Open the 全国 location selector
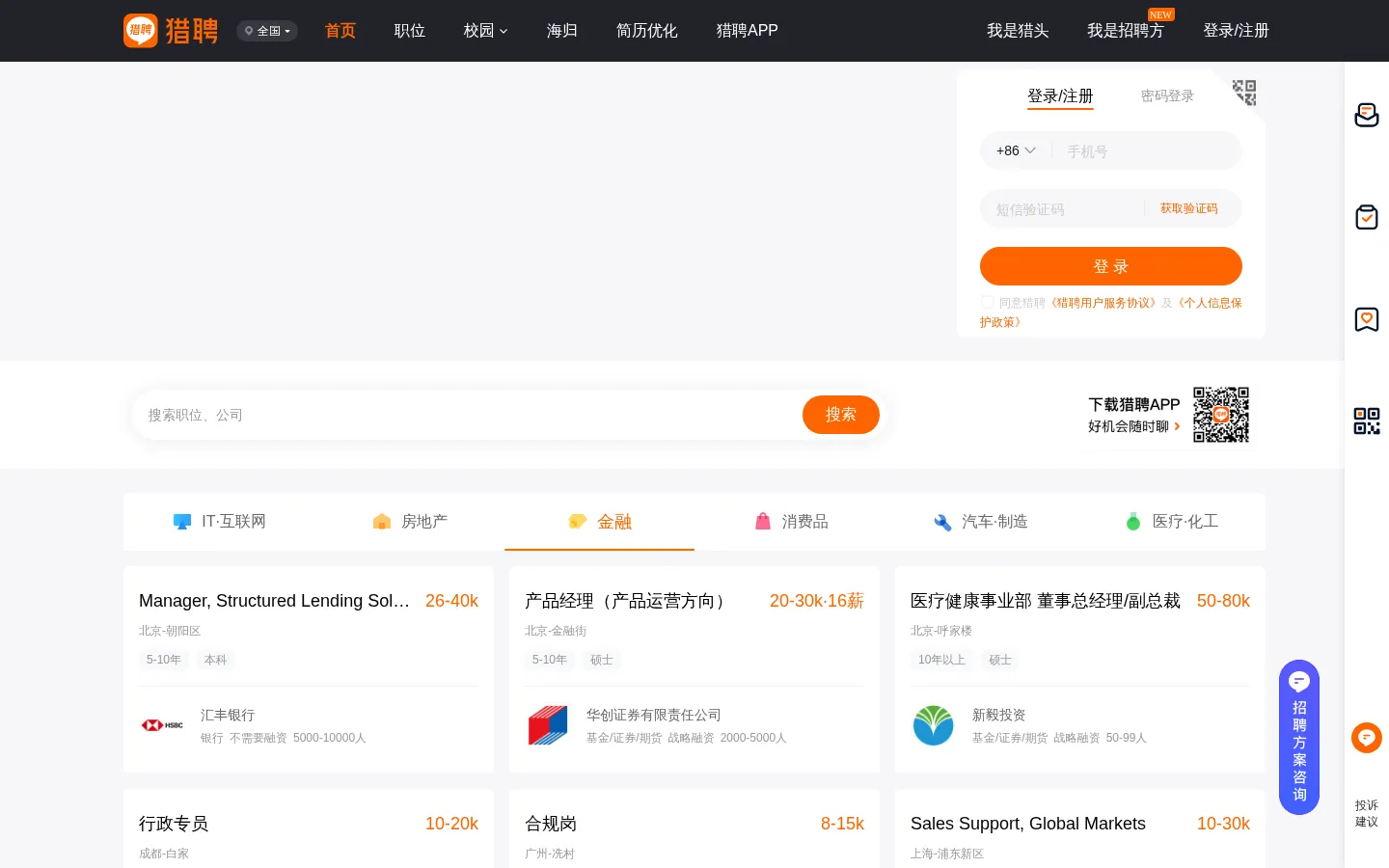 point(267,31)
